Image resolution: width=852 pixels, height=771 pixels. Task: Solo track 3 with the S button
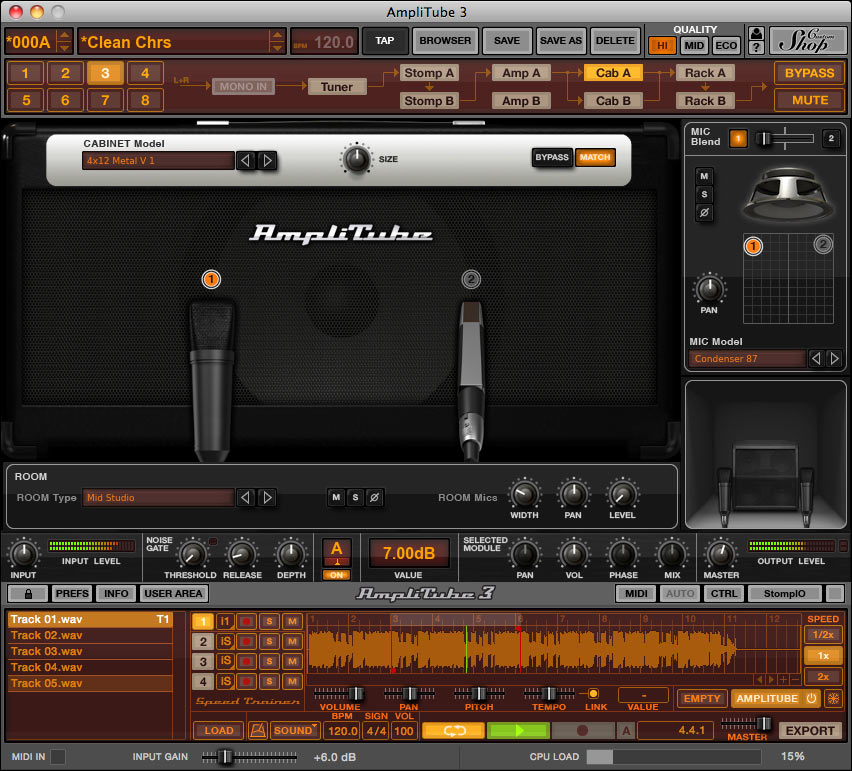coord(268,662)
